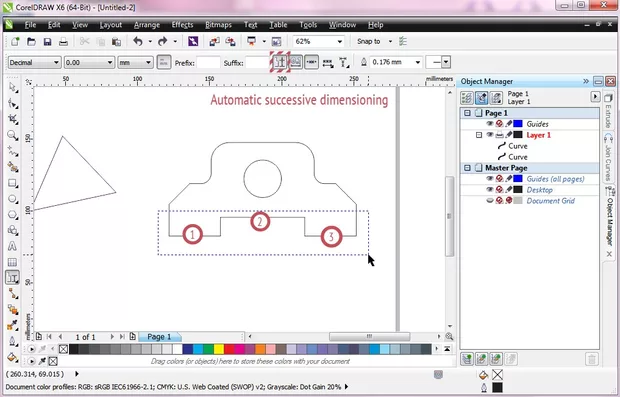Screen dimensions: 620x397
Task: Select the Shape edit tool
Action: 13,104
